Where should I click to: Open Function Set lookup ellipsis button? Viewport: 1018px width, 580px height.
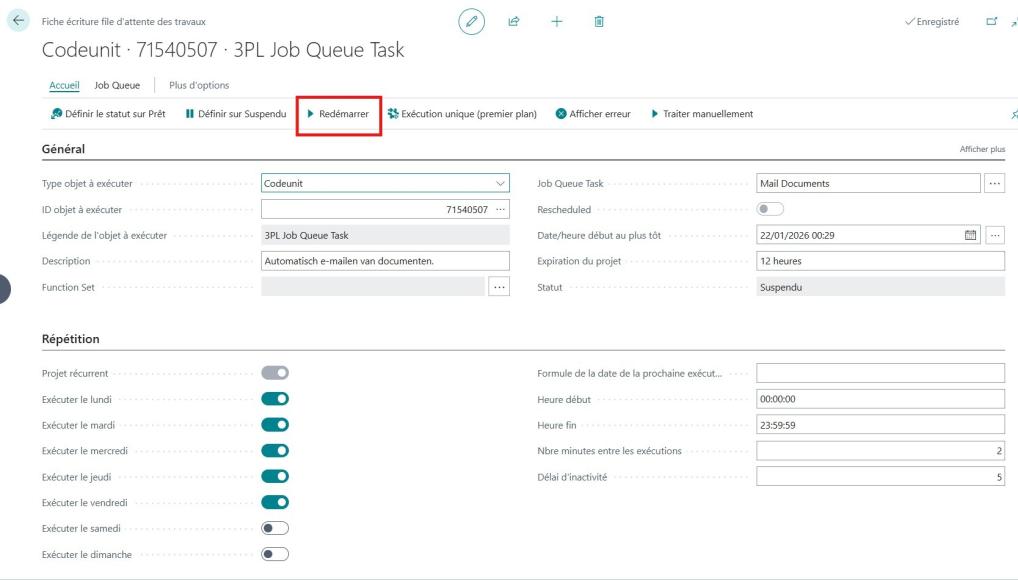pos(499,287)
